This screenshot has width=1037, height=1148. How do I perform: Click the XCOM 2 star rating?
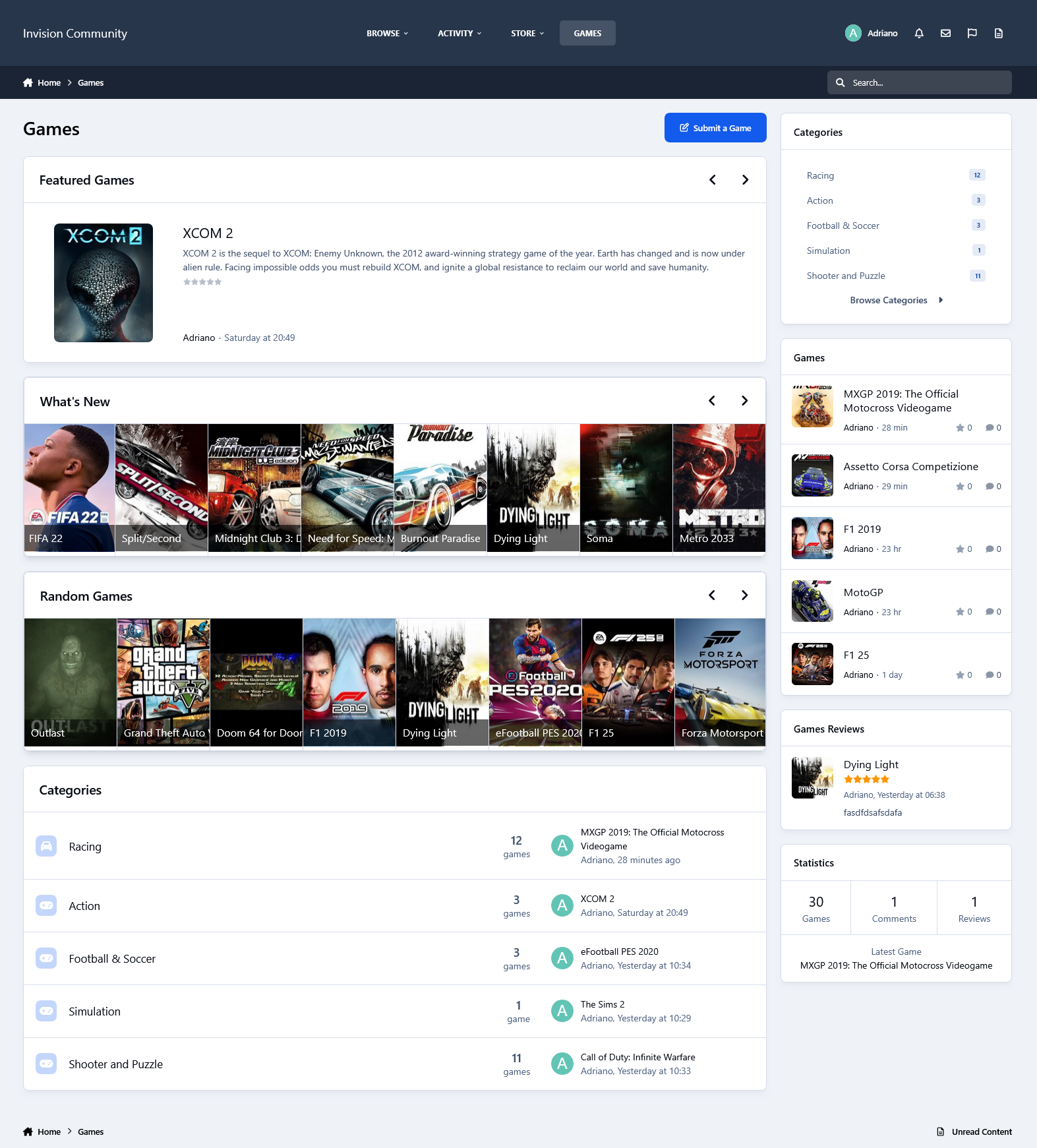click(202, 282)
